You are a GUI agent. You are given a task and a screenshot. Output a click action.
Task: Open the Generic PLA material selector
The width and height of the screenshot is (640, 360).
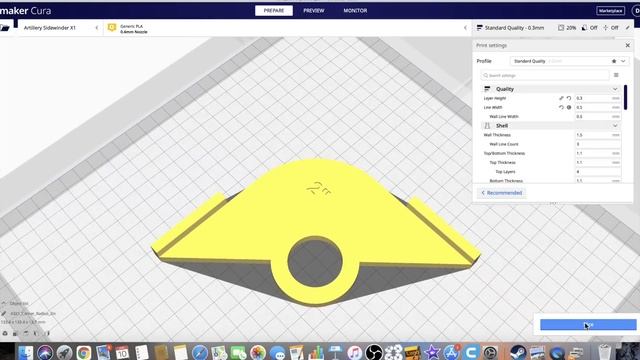(287, 28)
